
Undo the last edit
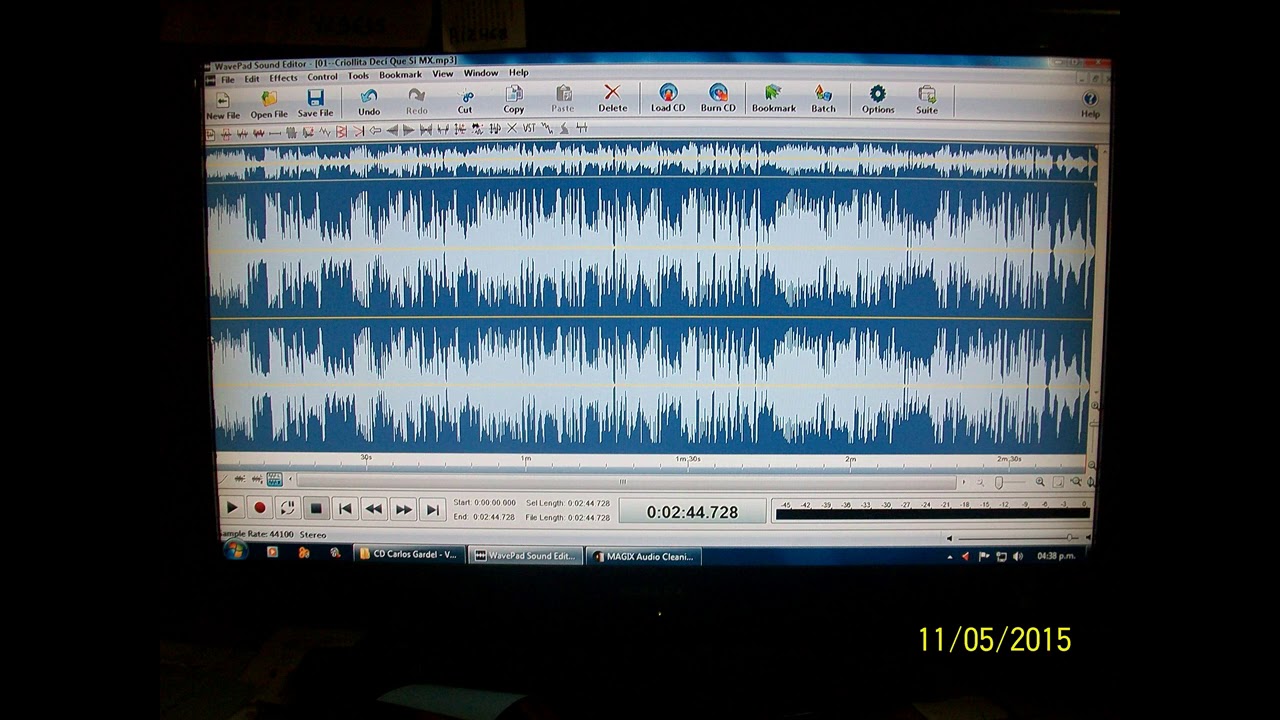point(369,102)
